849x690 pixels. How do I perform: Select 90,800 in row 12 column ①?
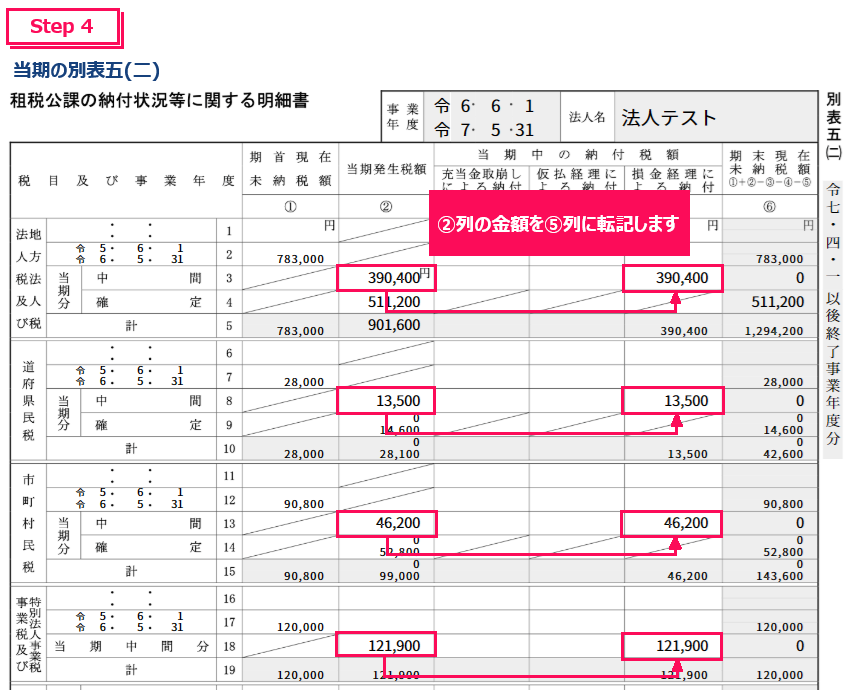point(304,504)
